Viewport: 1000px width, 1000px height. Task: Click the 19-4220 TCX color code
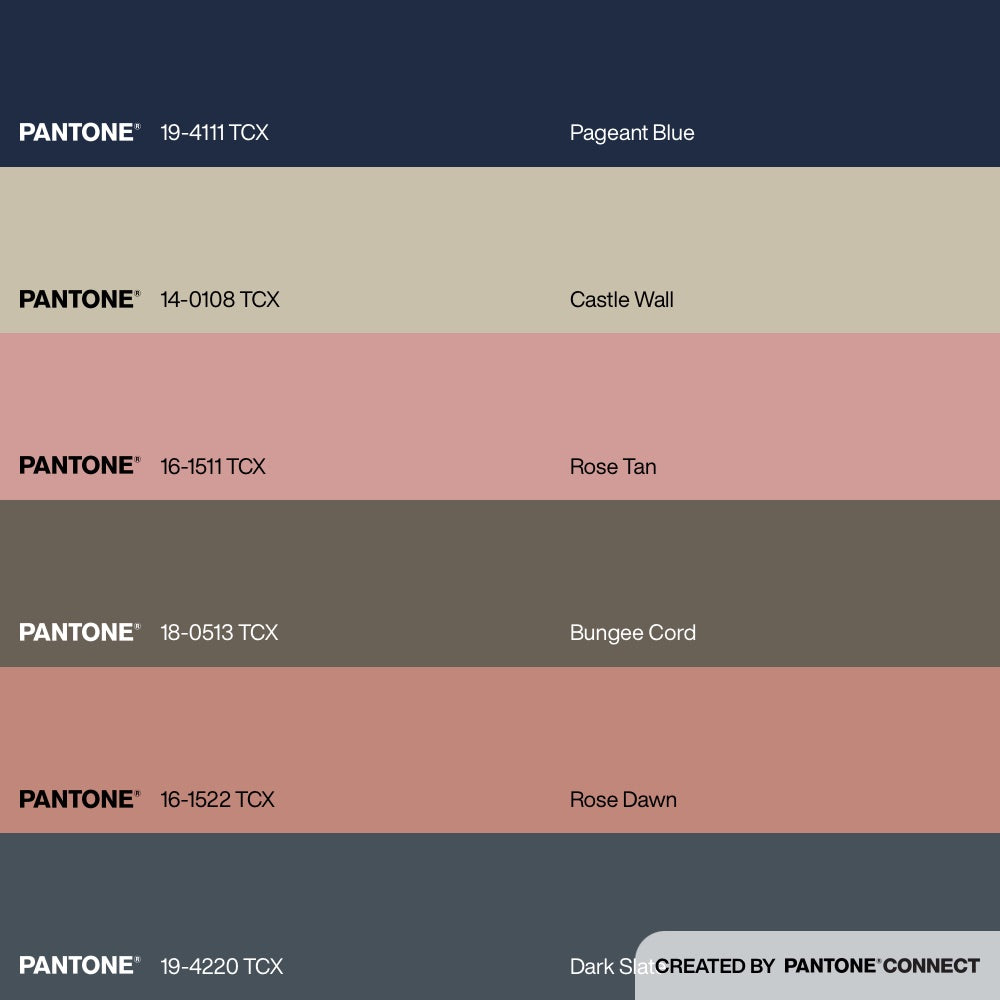(x=221, y=966)
